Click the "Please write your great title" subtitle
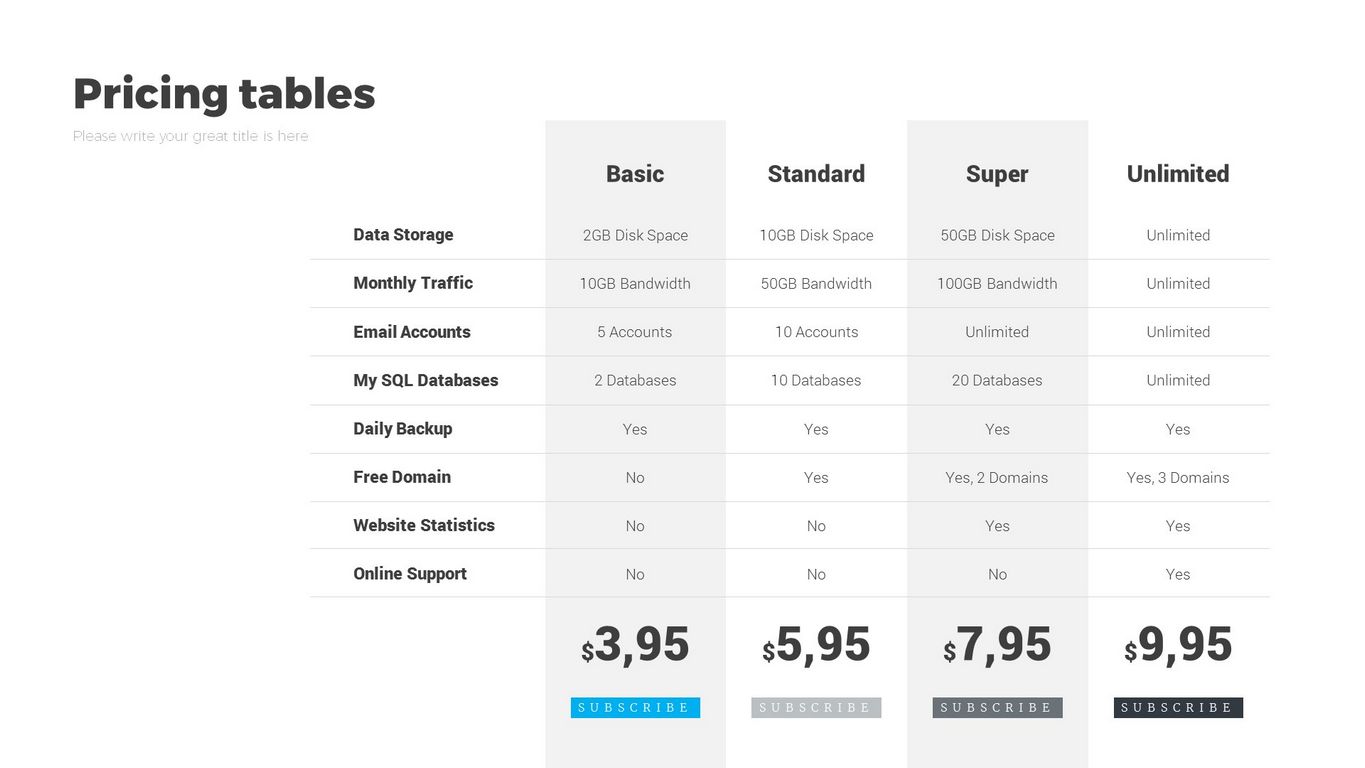The width and height of the screenshot is (1365, 768). (x=191, y=136)
